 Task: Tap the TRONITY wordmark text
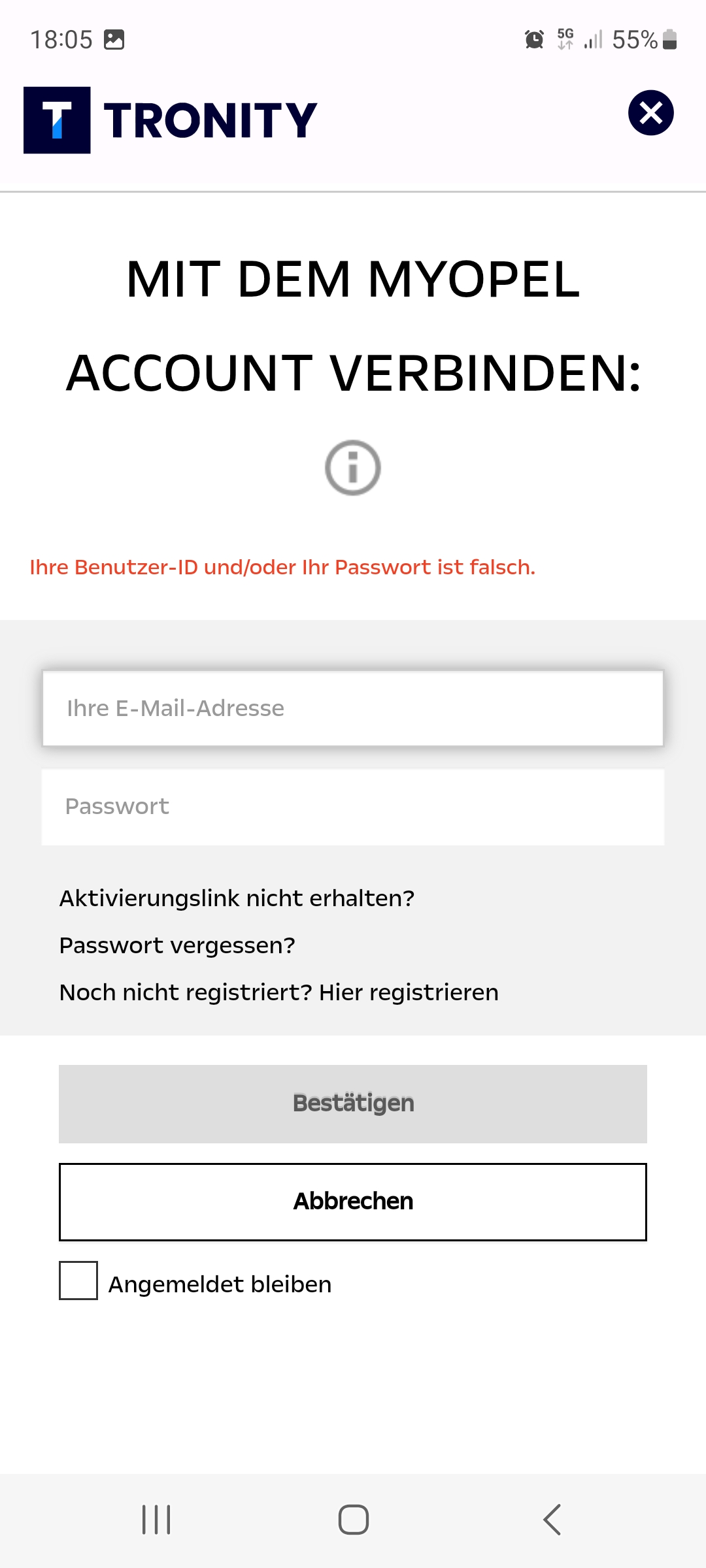pyautogui.click(x=210, y=121)
